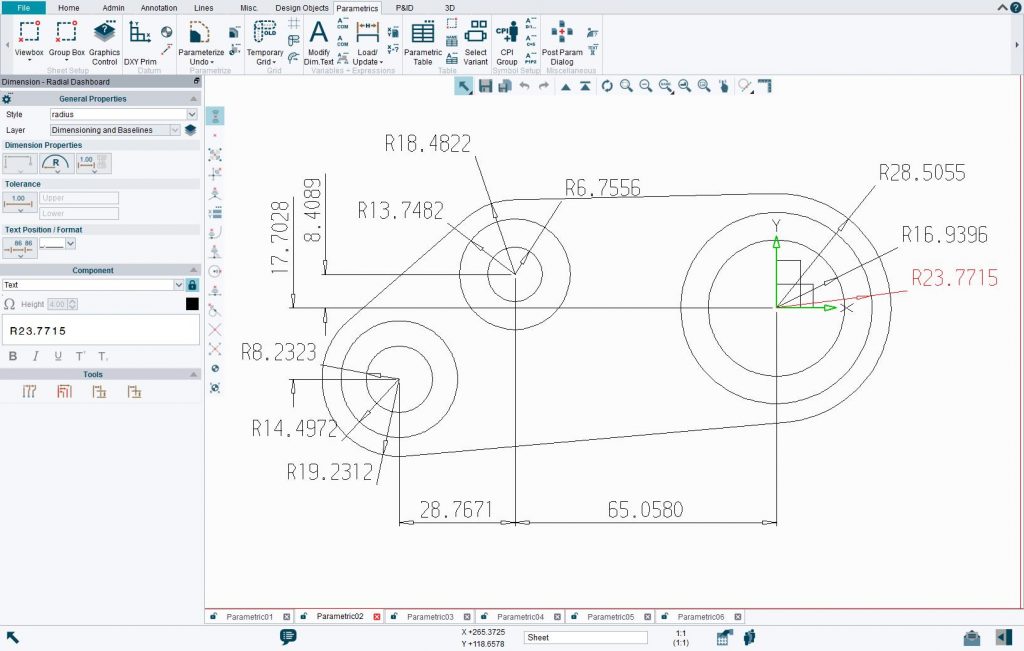The image size is (1024, 651).
Task: Toggle the lock beside the Component Text dropdown
Action: (193, 284)
